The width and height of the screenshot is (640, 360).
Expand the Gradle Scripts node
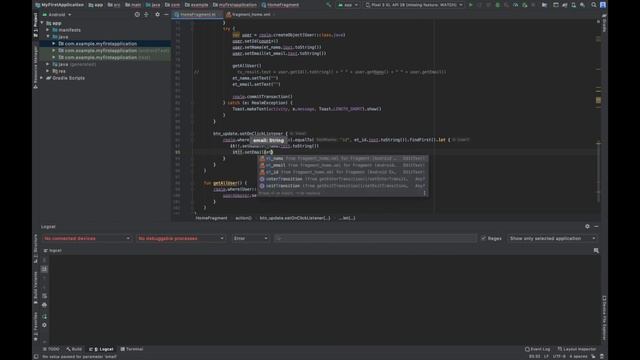click(42, 78)
